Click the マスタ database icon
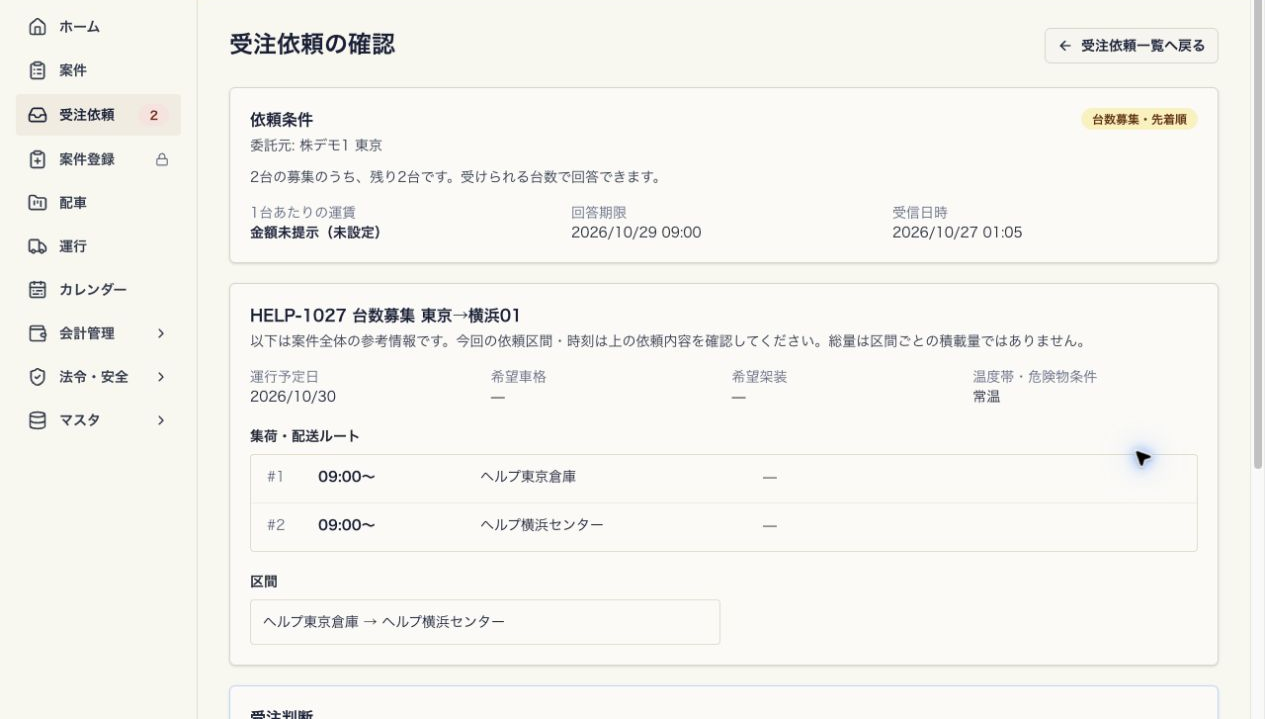The image size is (1265, 719). (37, 421)
